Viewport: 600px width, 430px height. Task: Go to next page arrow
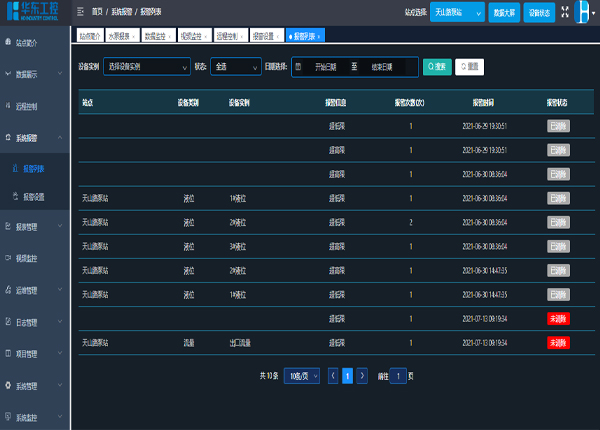[363, 376]
